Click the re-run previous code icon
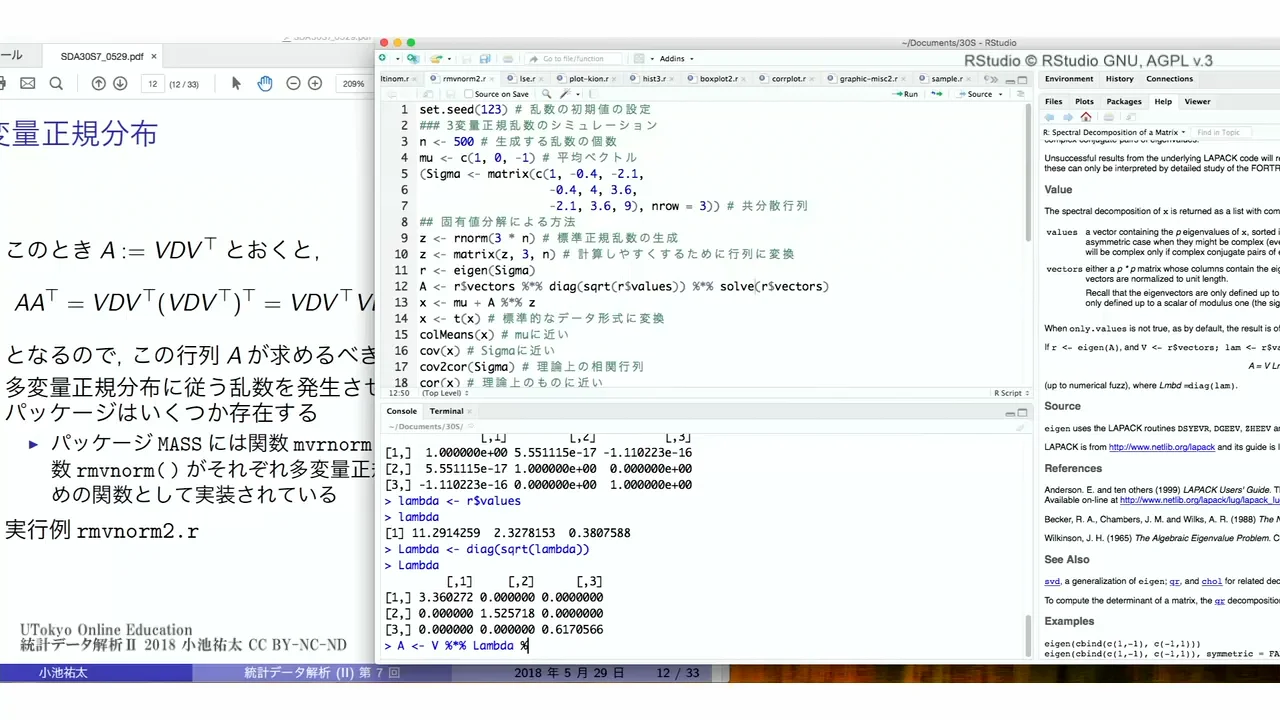The width and height of the screenshot is (1280, 720). [x=937, y=94]
